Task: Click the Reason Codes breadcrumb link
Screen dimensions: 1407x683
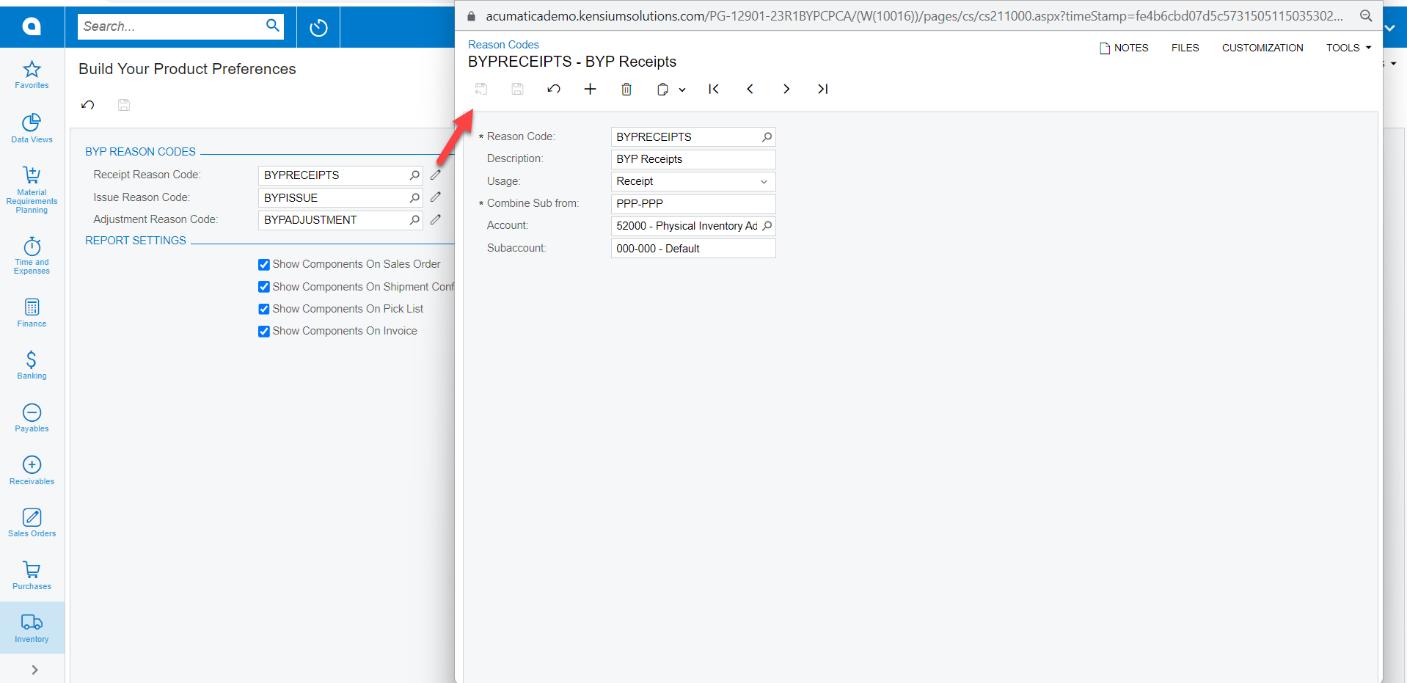Action: [x=503, y=44]
